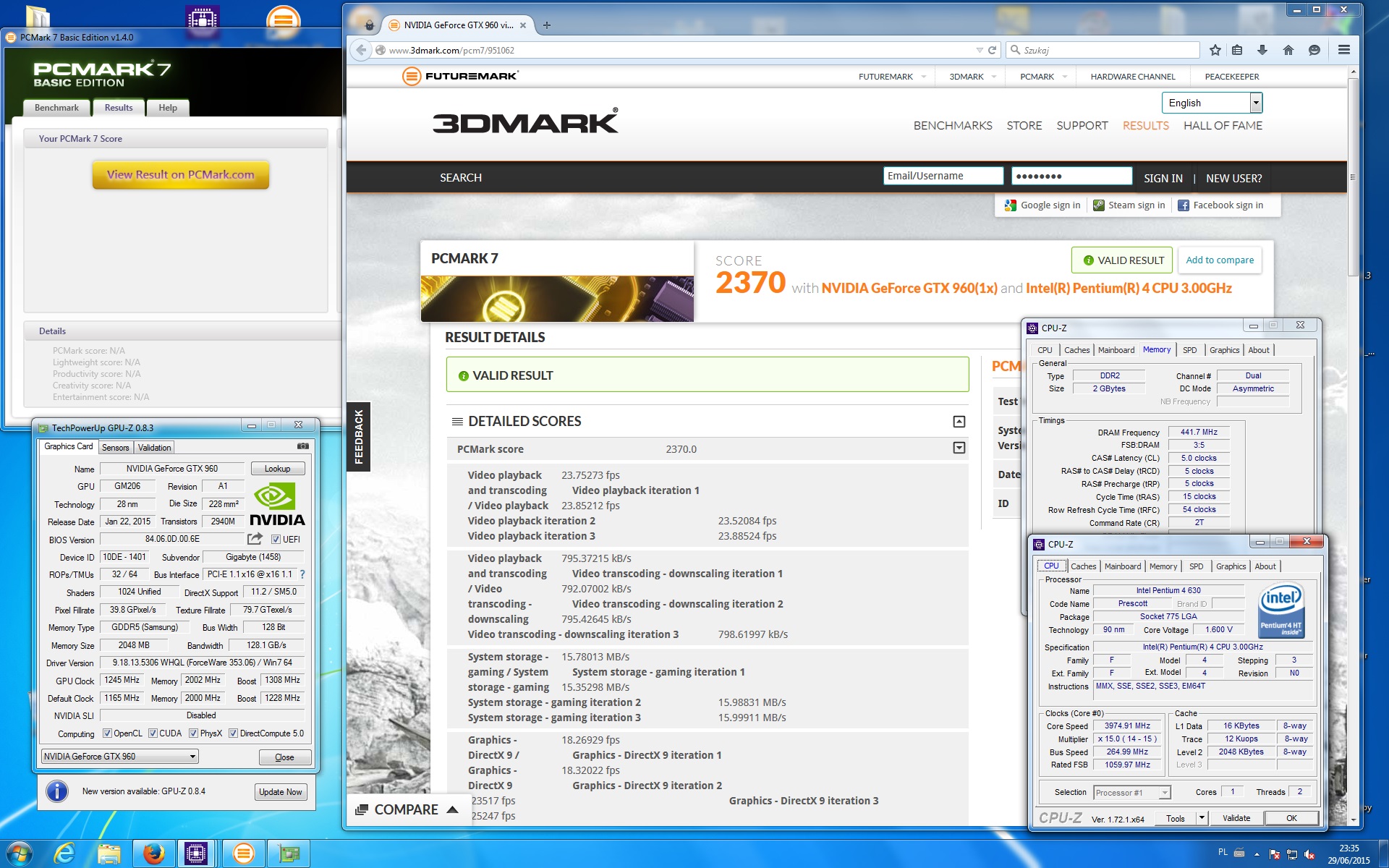This screenshot has height=868, width=1389.
Task: Launch Internet Explorer from taskbar
Action: pos(64,854)
